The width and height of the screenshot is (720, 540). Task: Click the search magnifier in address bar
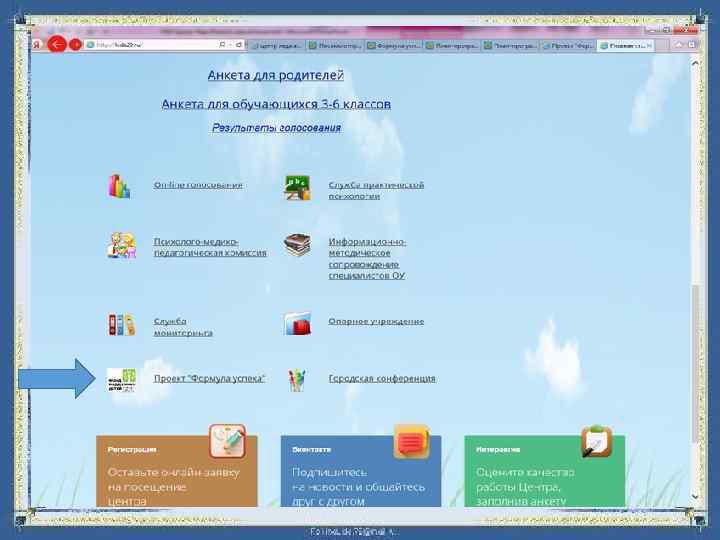[222, 45]
